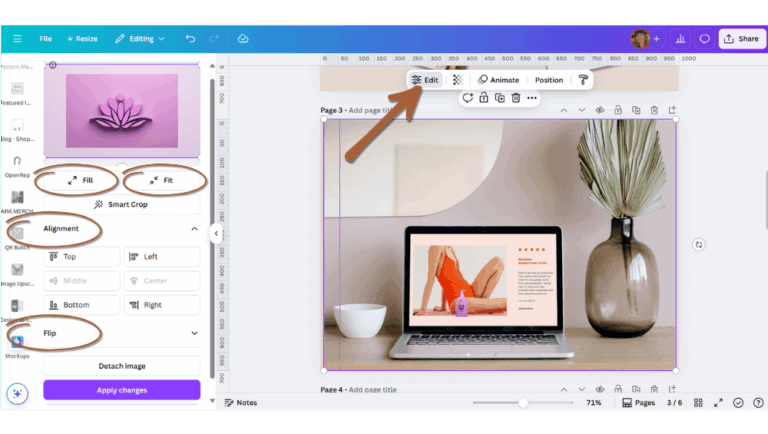The image size is (768, 434).
Task: Open the Magic assistant sparkle button
Action: coord(17,393)
